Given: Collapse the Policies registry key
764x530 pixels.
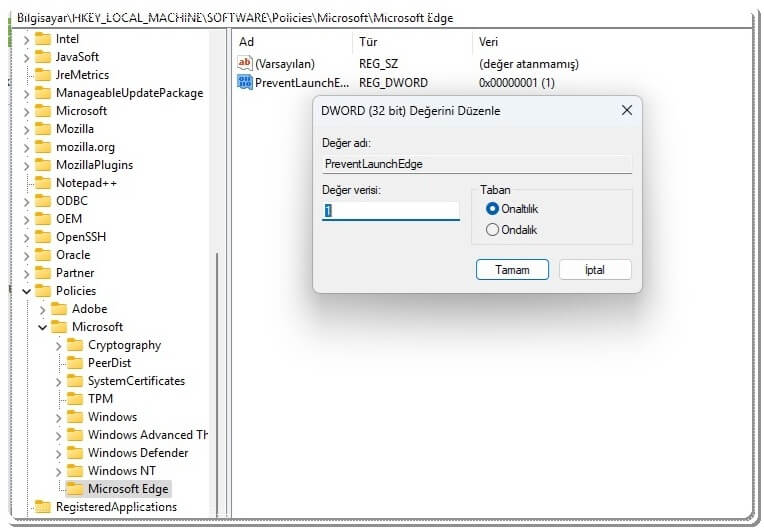Looking at the screenshot, I should (26, 291).
